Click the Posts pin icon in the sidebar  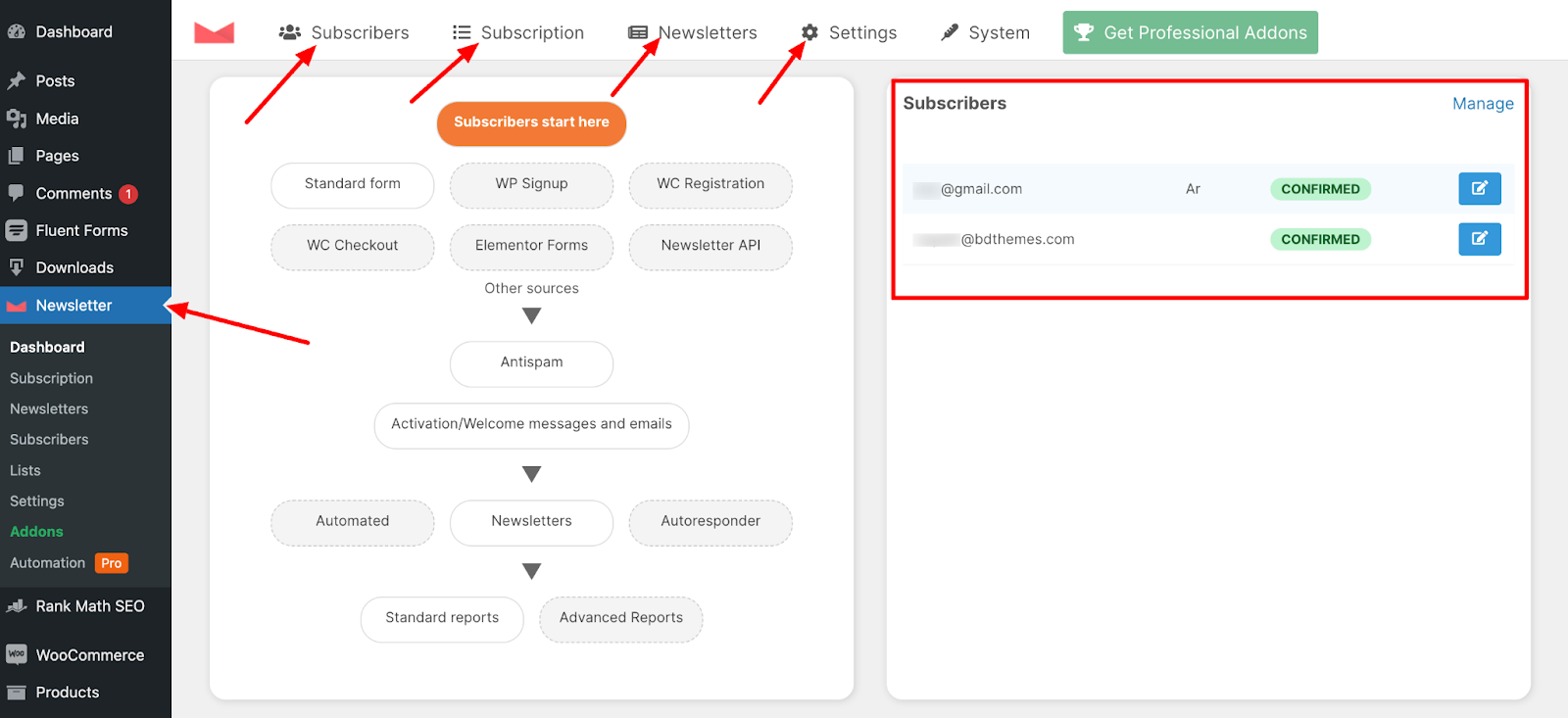(17, 80)
